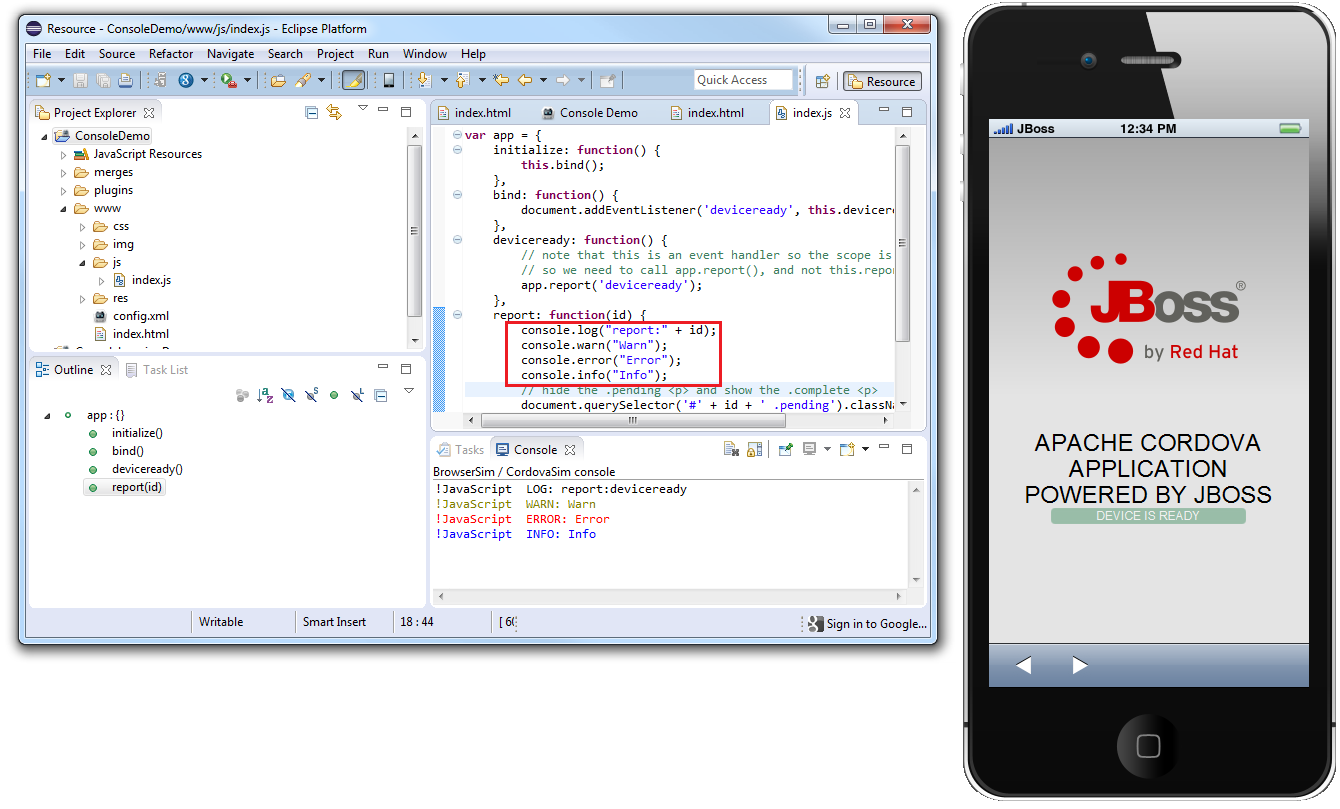The image size is (1340, 809).
Task: Click the Run external tools icon
Action: (x=228, y=80)
